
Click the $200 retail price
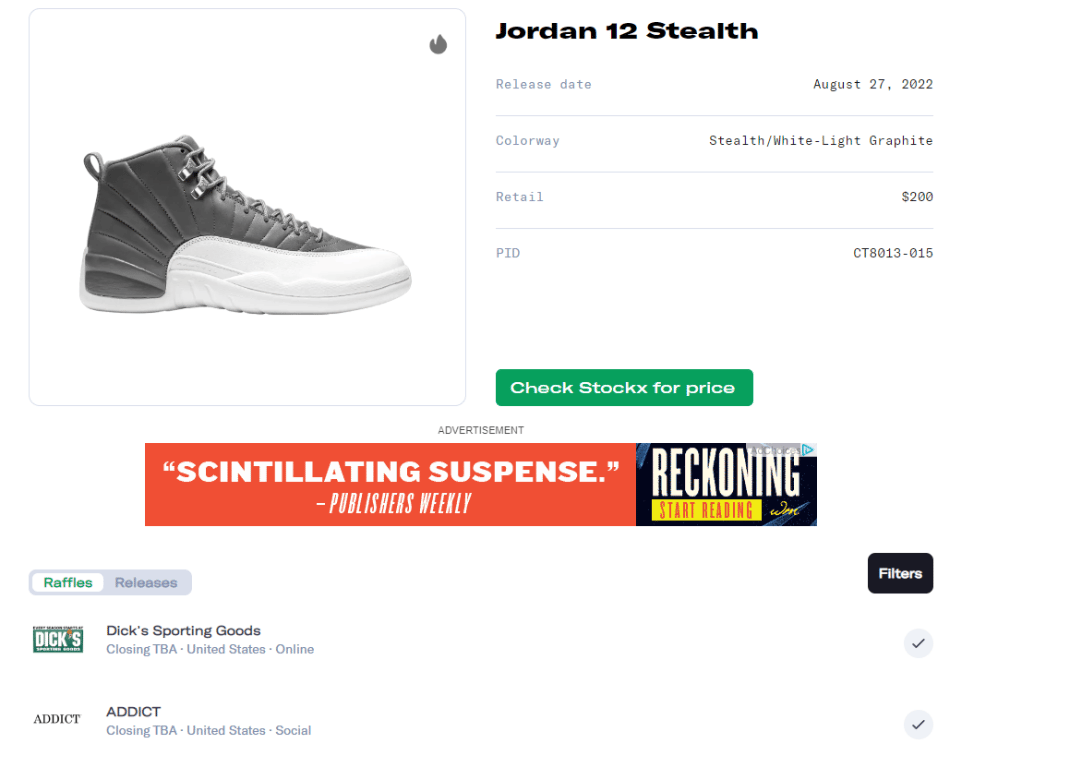pos(916,197)
